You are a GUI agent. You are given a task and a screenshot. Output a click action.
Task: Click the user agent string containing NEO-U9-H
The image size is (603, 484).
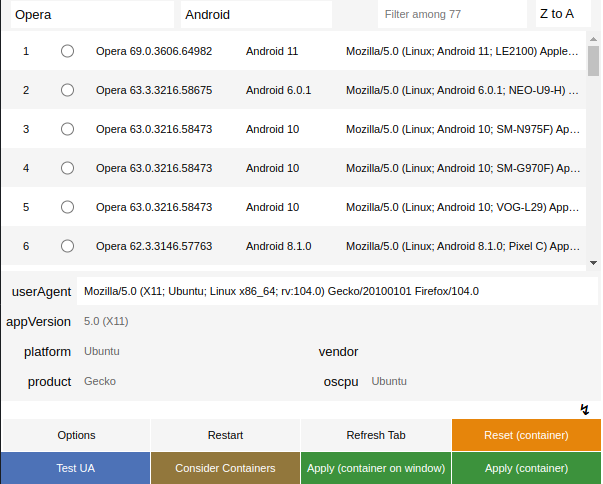click(x=462, y=90)
